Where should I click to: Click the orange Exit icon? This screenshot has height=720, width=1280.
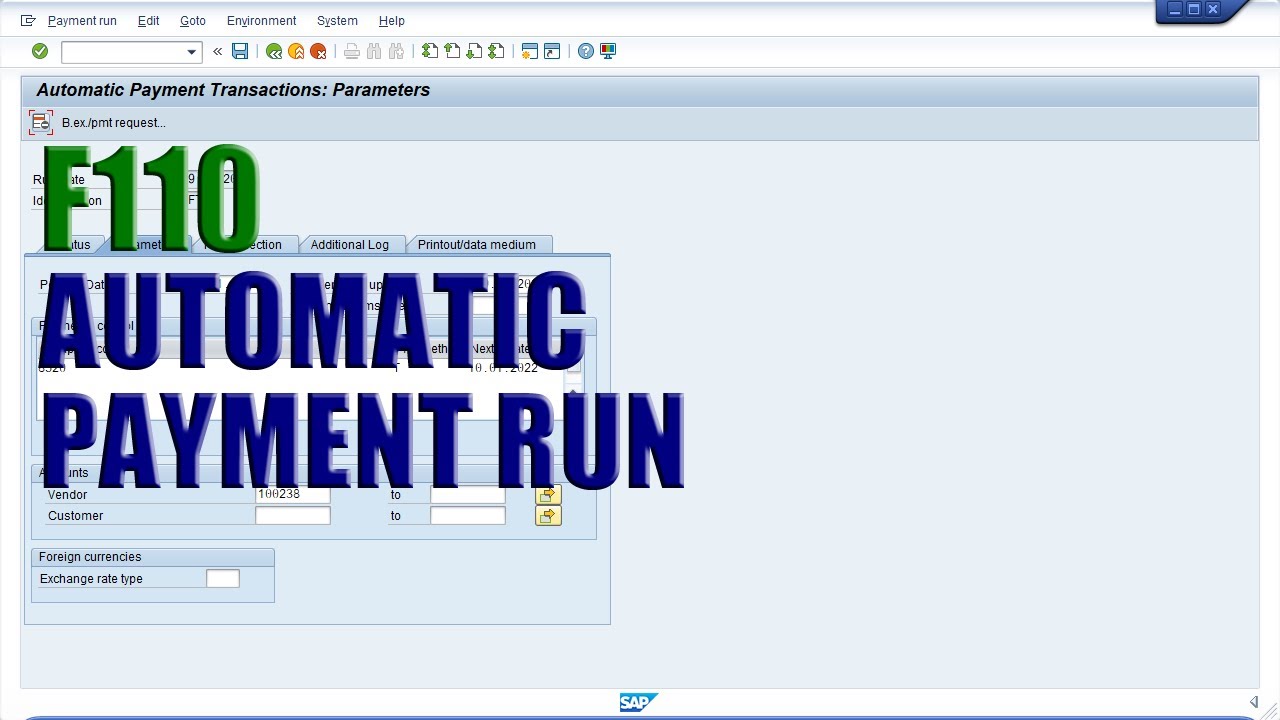[x=296, y=51]
